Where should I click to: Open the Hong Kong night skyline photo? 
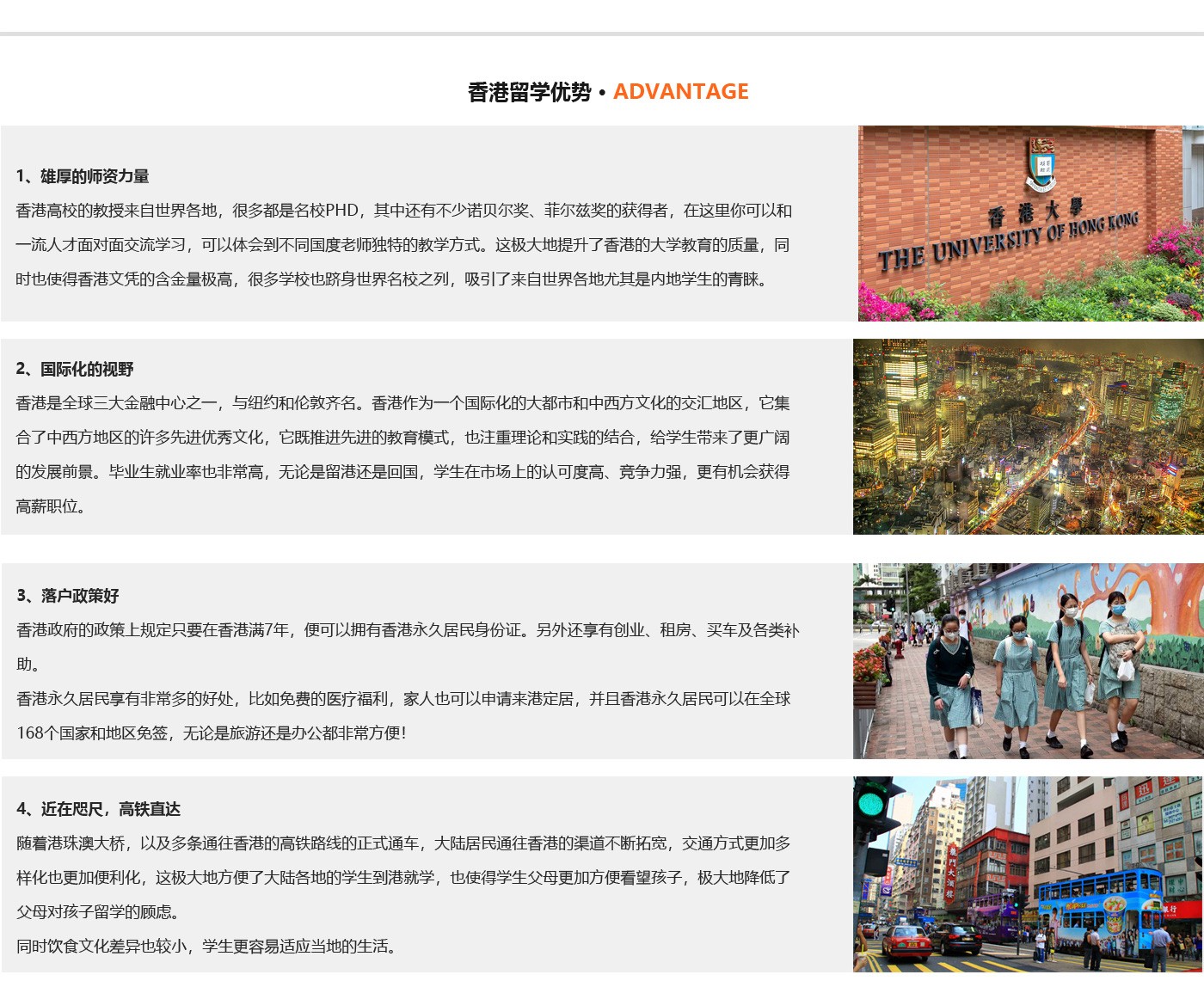[1029, 437]
